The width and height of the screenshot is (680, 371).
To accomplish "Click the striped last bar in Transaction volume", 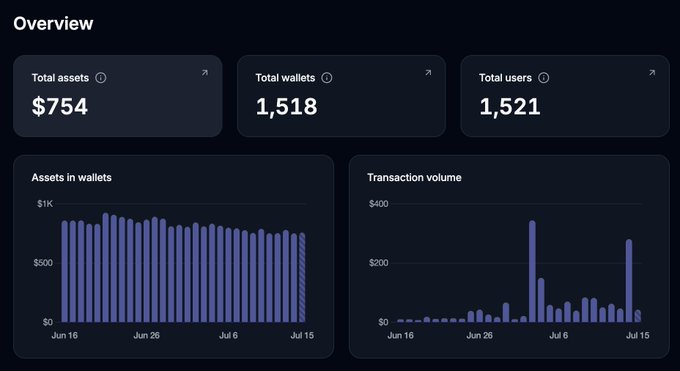I will point(638,316).
